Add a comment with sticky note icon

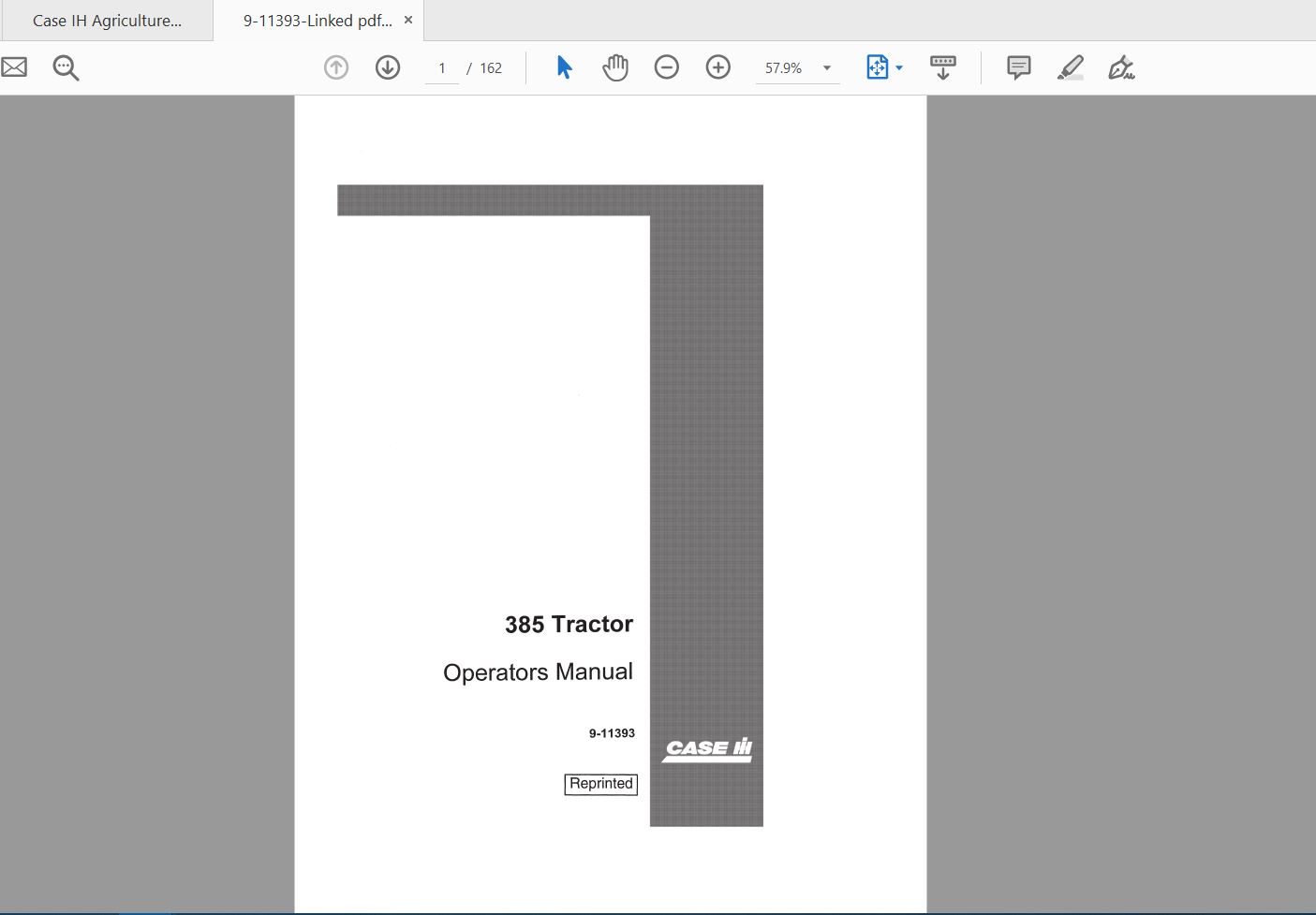coord(1019,67)
